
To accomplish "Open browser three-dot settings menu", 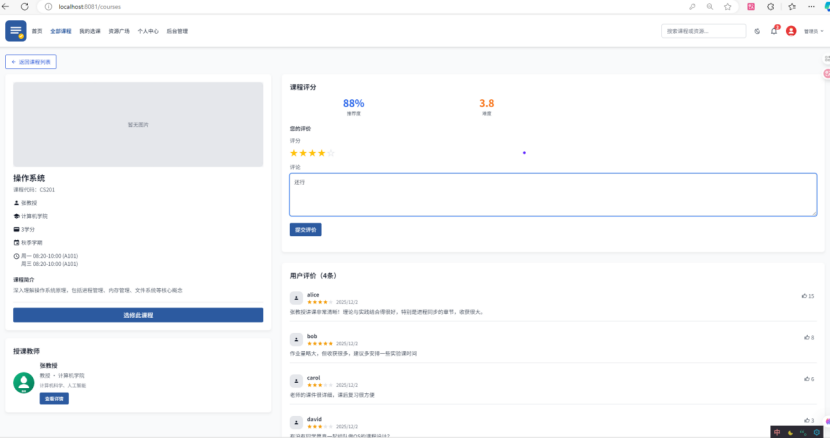I will [x=811, y=7].
